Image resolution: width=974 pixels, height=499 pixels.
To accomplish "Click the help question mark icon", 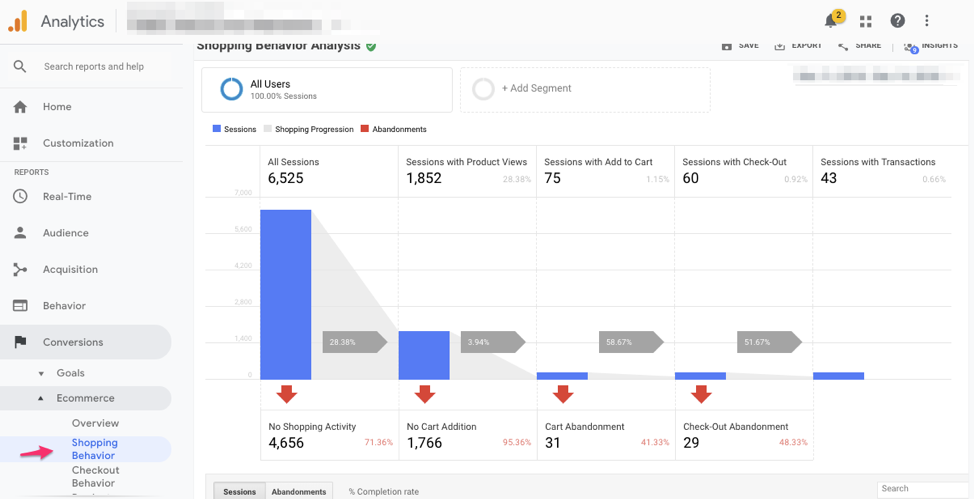I will click(897, 21).
